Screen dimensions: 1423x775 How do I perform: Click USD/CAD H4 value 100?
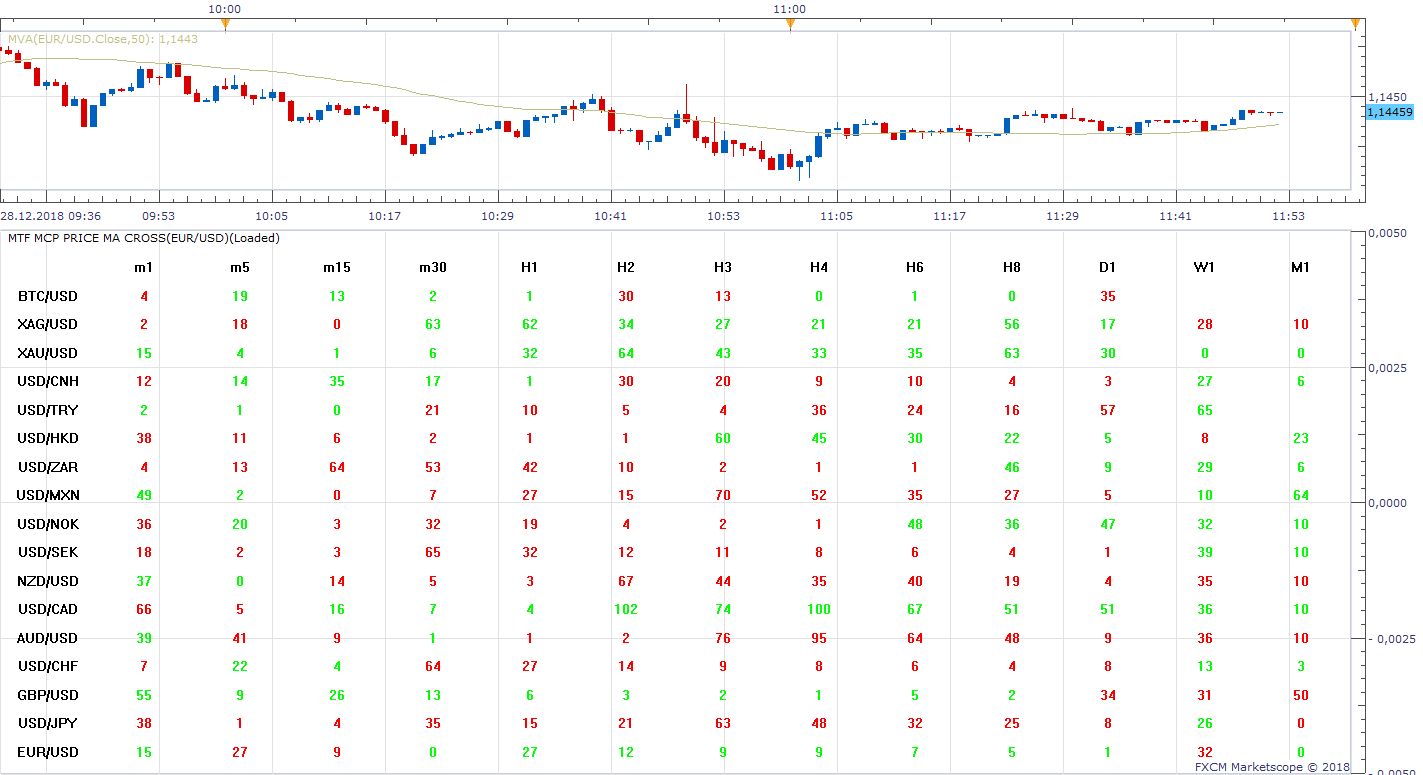pos(819,609)
